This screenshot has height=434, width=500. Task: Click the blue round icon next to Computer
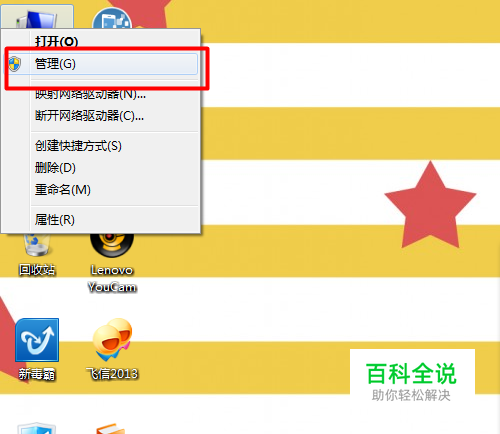coord(112,19)
